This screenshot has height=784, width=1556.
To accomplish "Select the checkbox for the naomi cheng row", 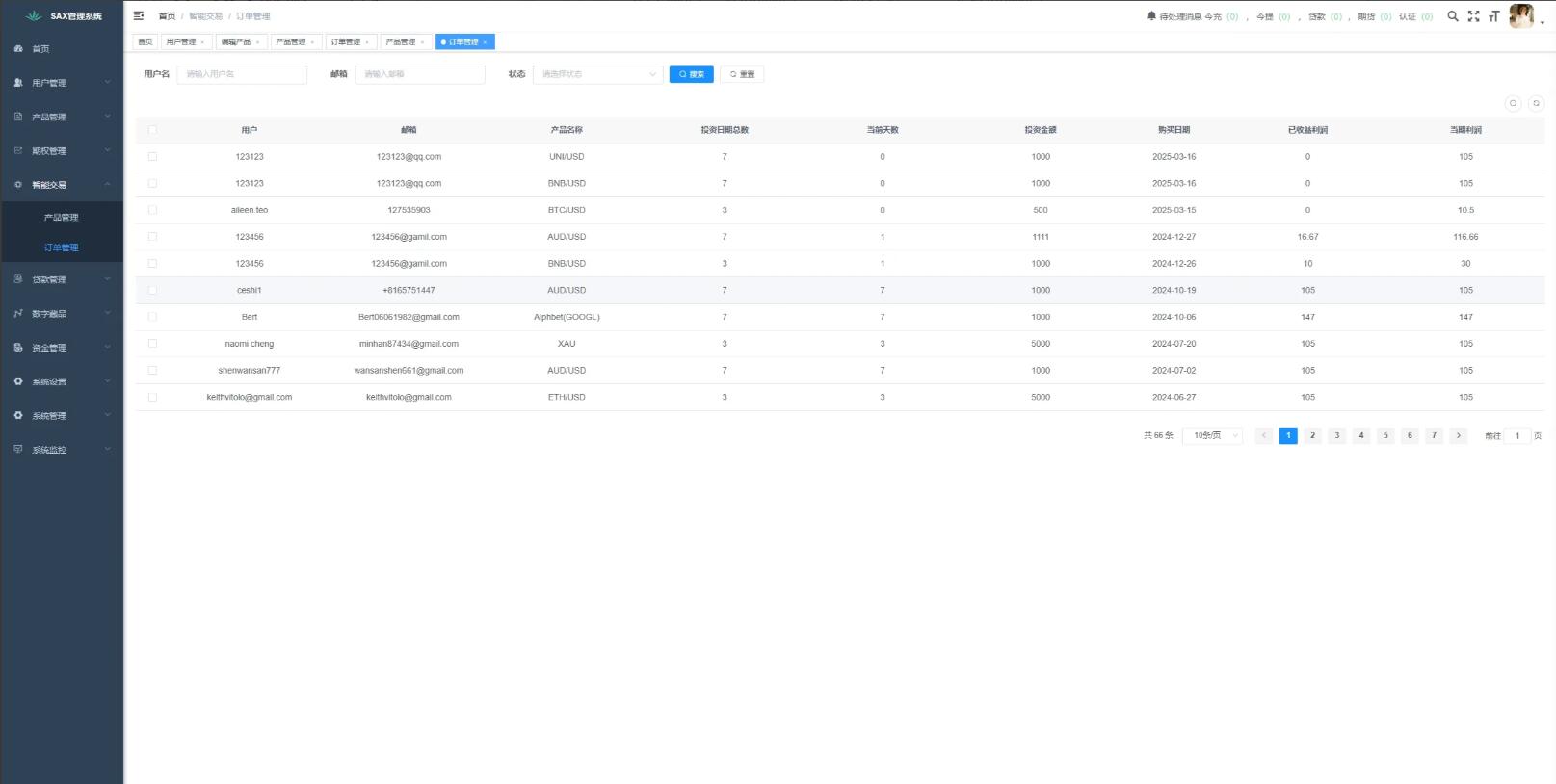I will 152,344.
